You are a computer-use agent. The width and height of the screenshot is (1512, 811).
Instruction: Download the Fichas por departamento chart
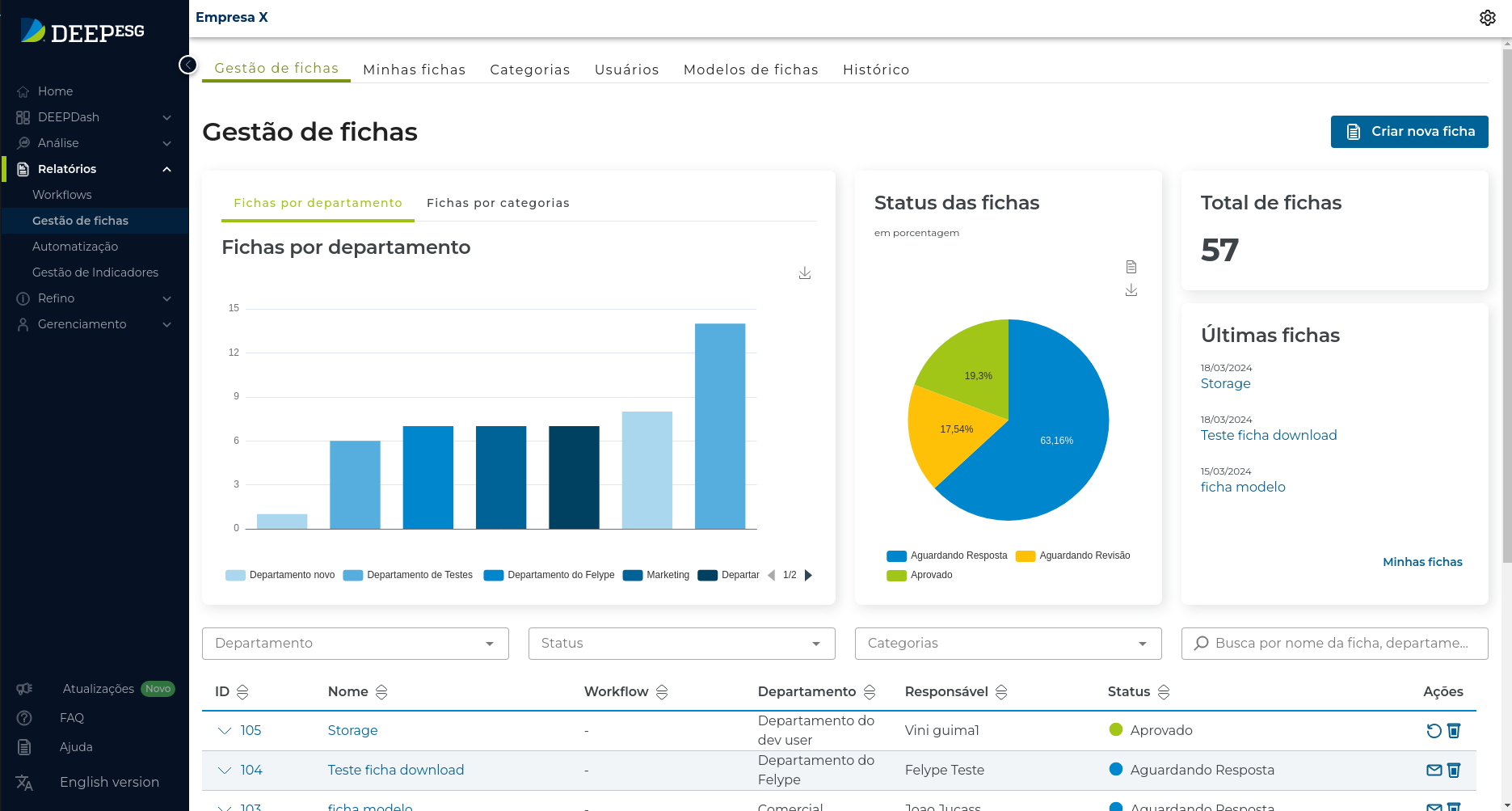[804, 273]
